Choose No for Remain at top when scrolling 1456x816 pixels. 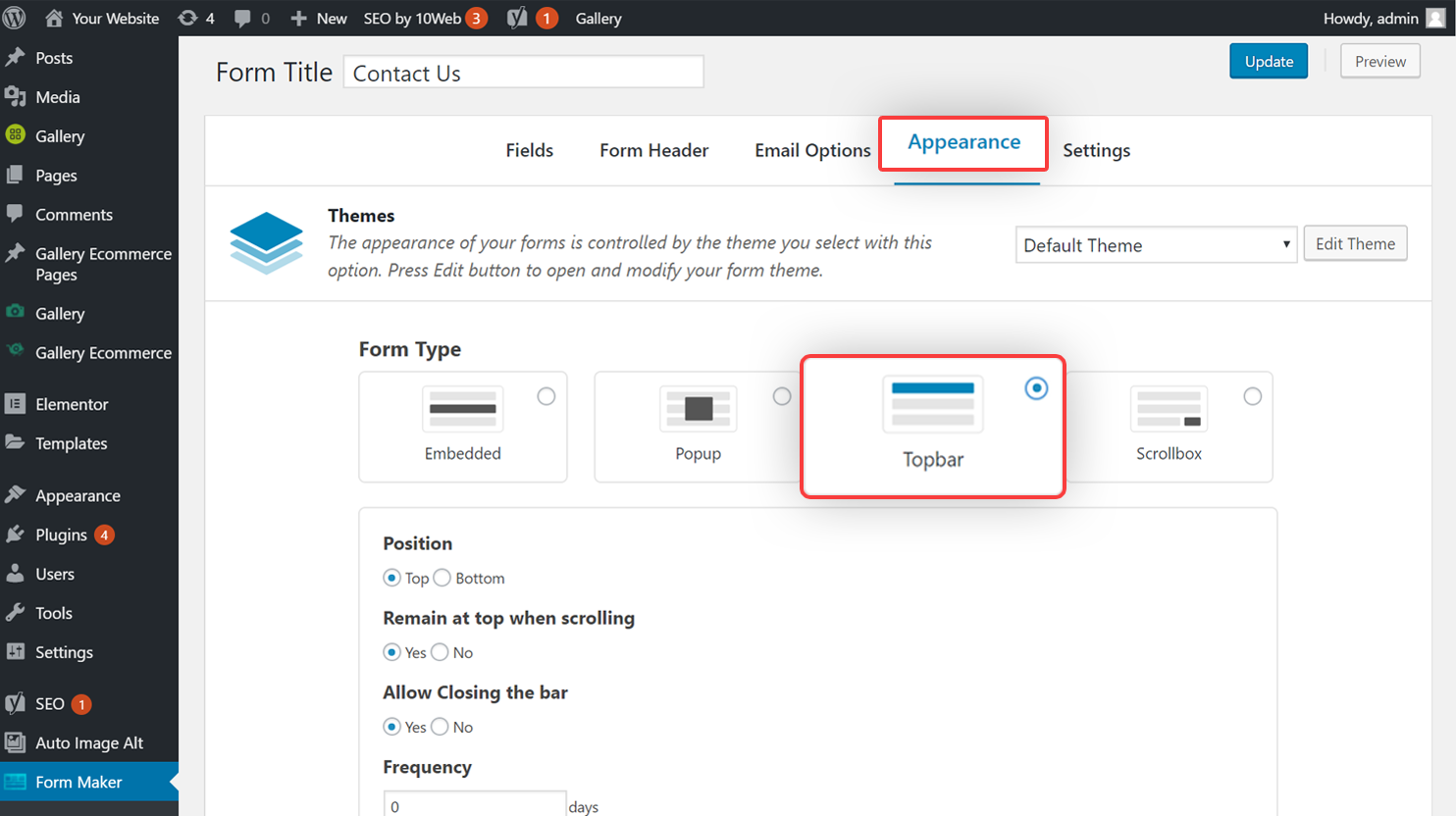[441, 652]
